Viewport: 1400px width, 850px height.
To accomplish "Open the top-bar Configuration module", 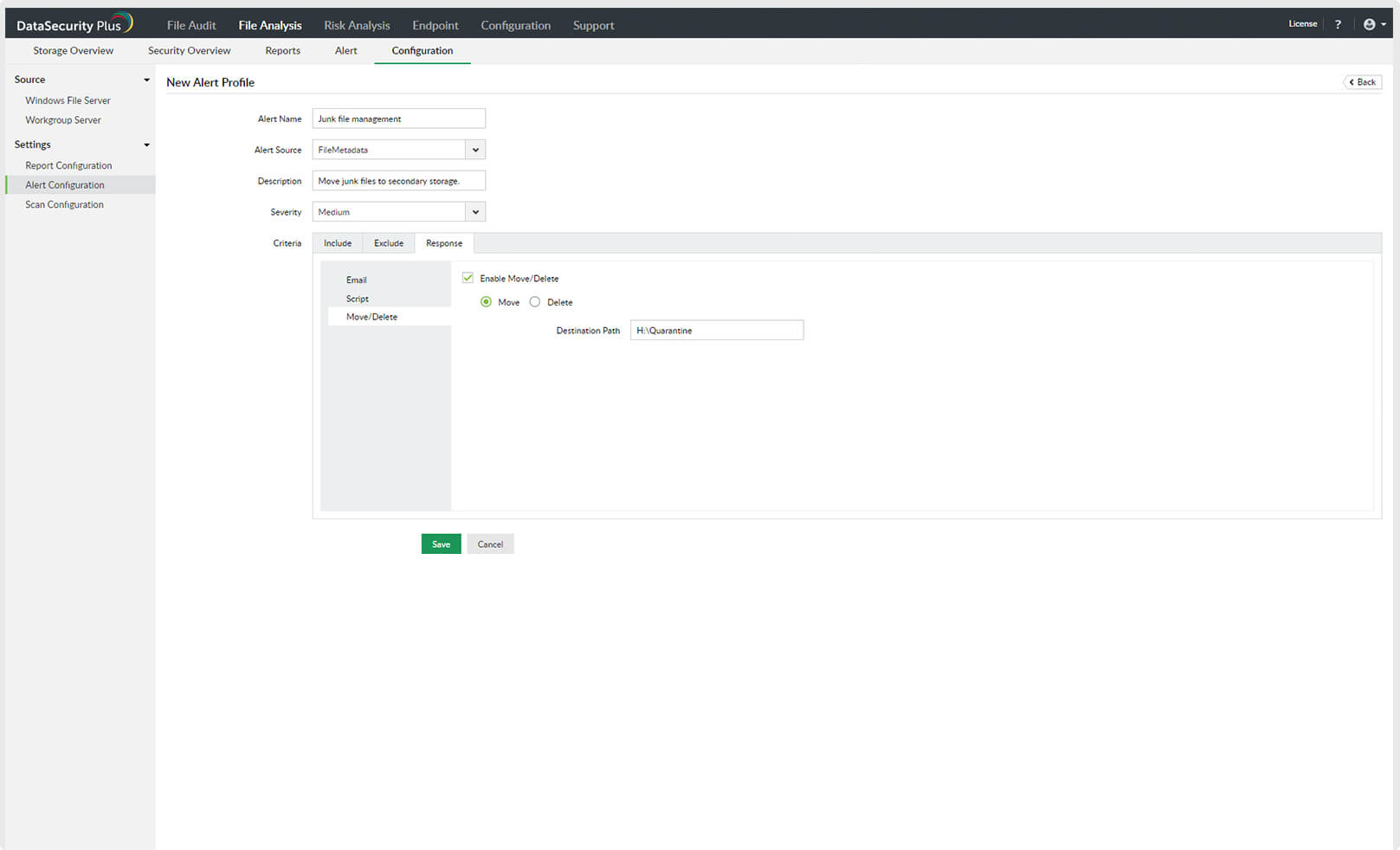I will (515, 25).
